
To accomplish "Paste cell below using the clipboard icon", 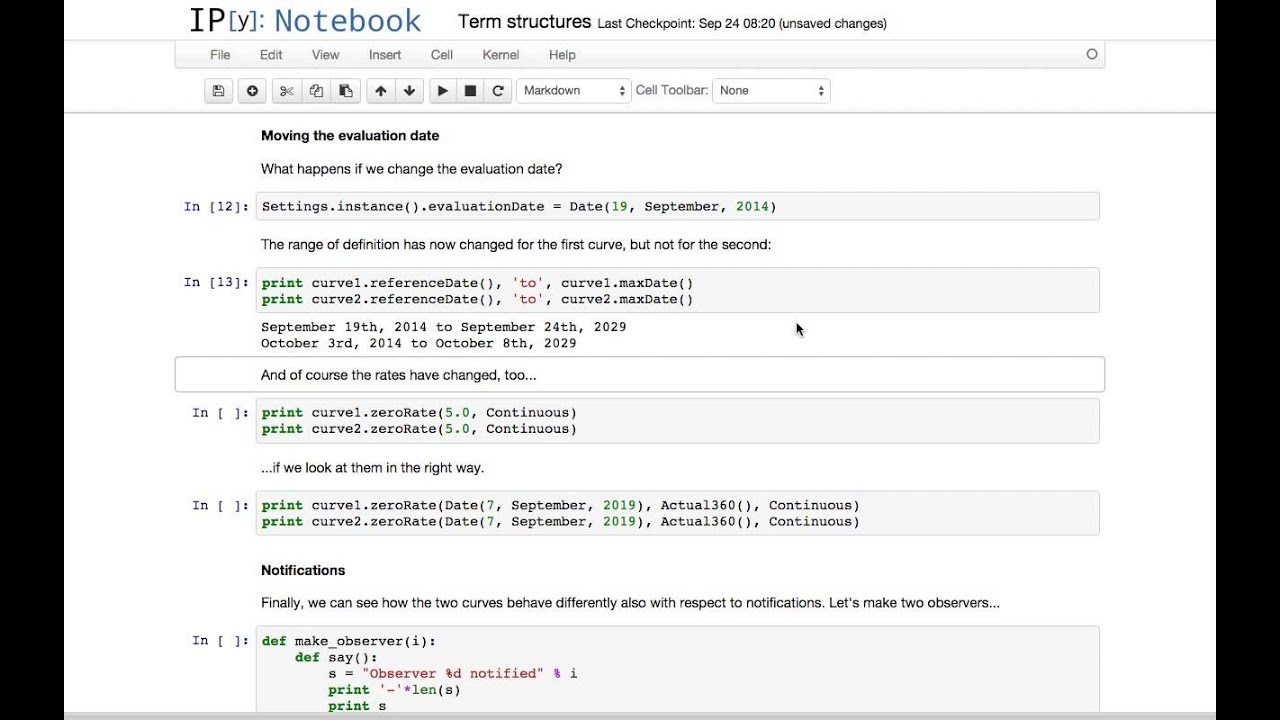I will (345, 91).
